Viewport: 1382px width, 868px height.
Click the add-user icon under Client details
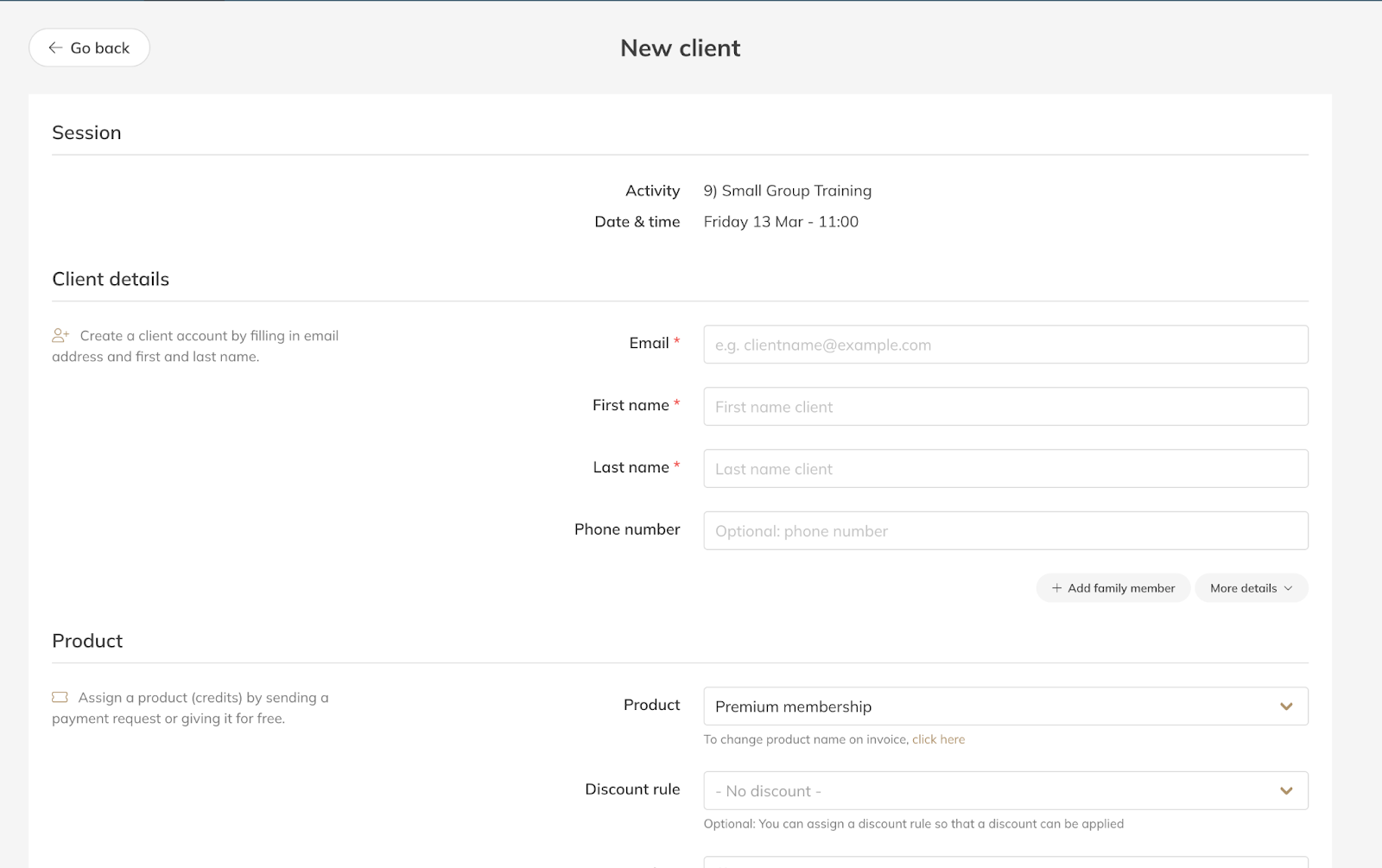point(60,335)
